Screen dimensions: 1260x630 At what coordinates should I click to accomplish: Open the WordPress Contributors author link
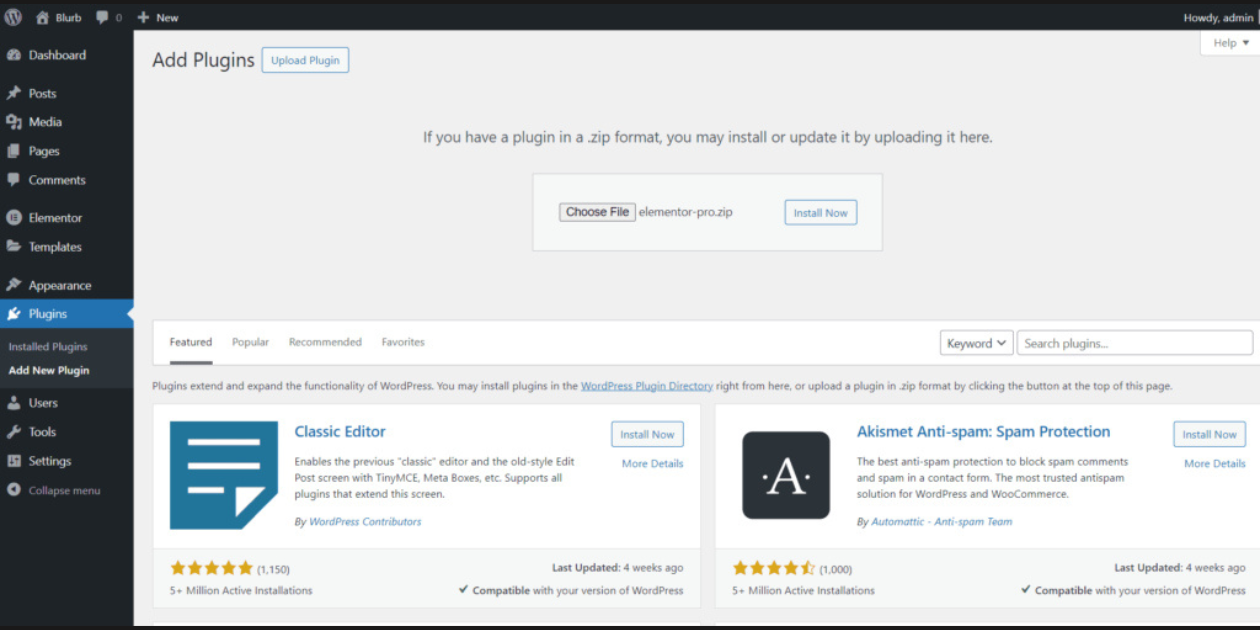tap(365, 522)
